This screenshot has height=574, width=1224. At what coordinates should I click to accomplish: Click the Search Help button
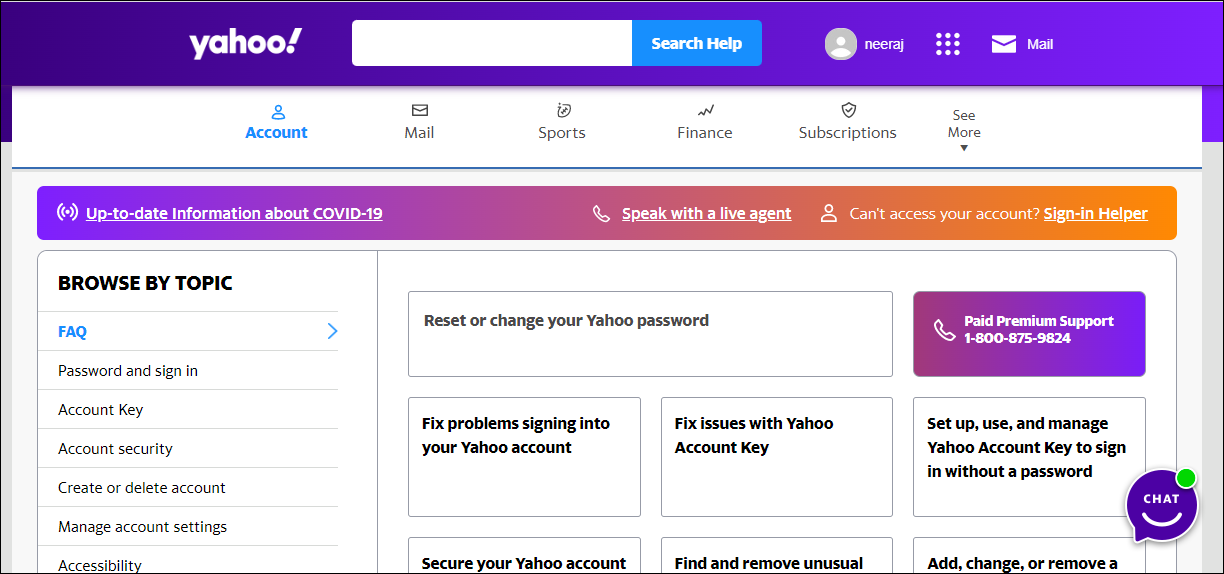click(697, 43)
